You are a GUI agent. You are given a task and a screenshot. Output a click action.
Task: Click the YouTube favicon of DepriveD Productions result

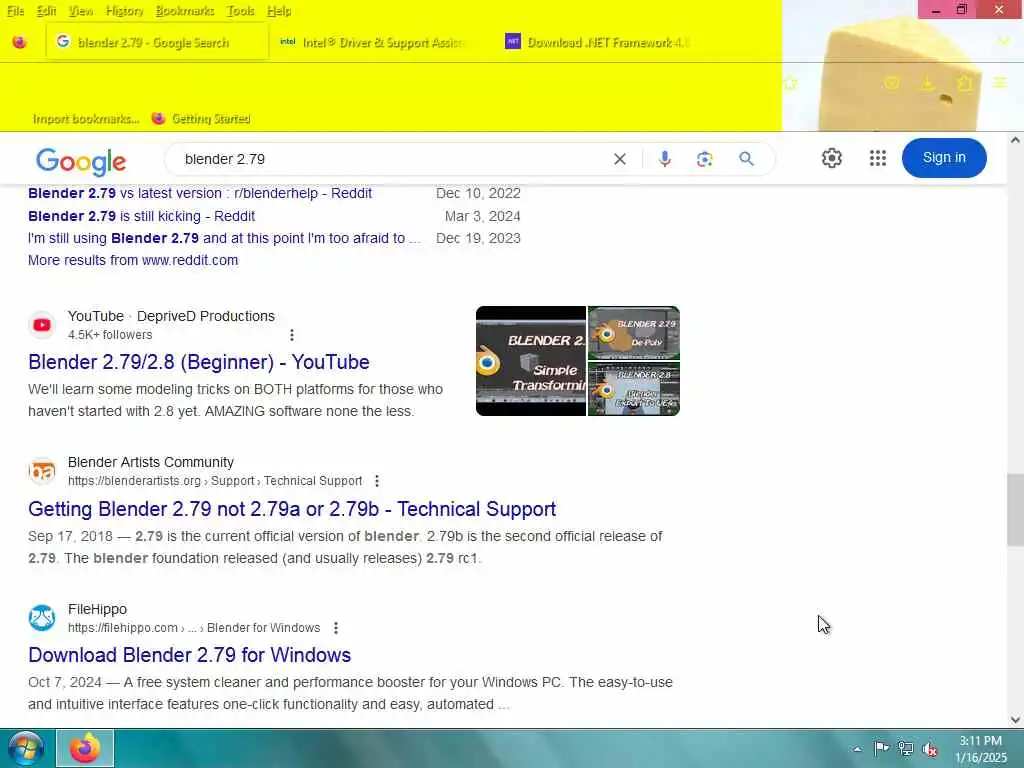pyautogui.click(x=42, y=325)
